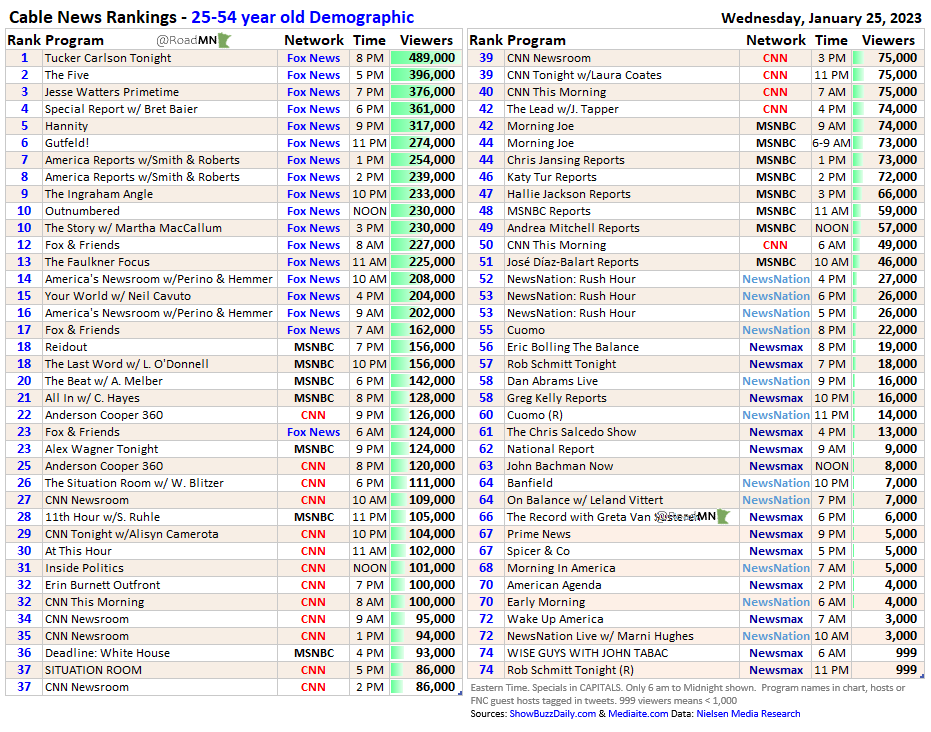Click 'National Report' cell
931x732 pixels.
coord(622,449)
